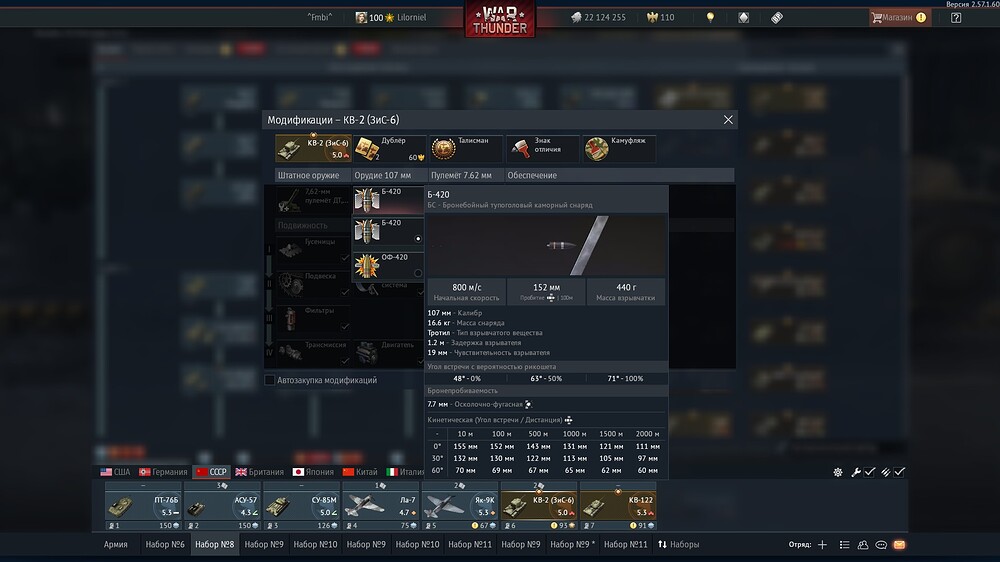Click the 7,62-мм пулемёт ДТ module

coord(313,200)
